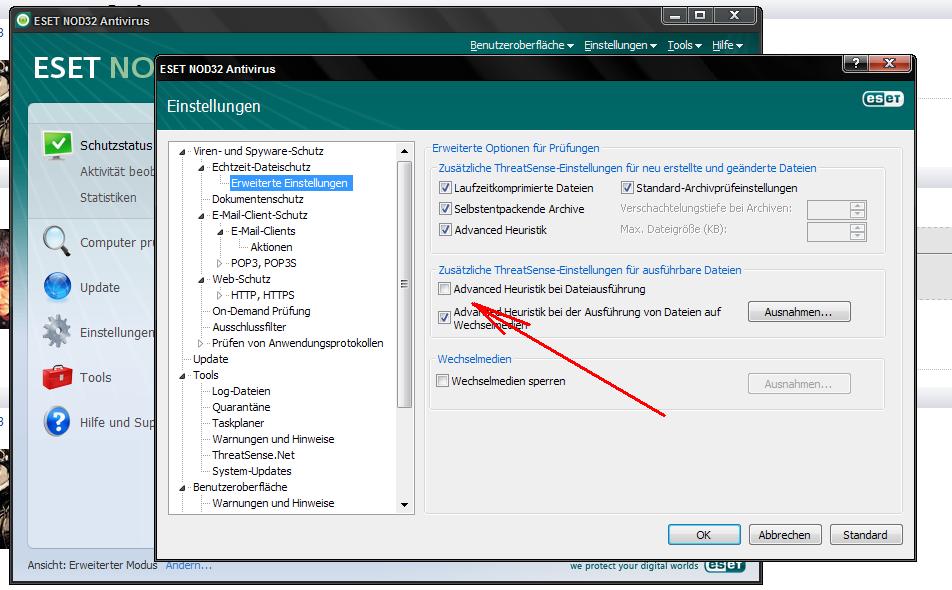
Task: Expand the HTTP, HTTPS tree node
Action: 220,295
